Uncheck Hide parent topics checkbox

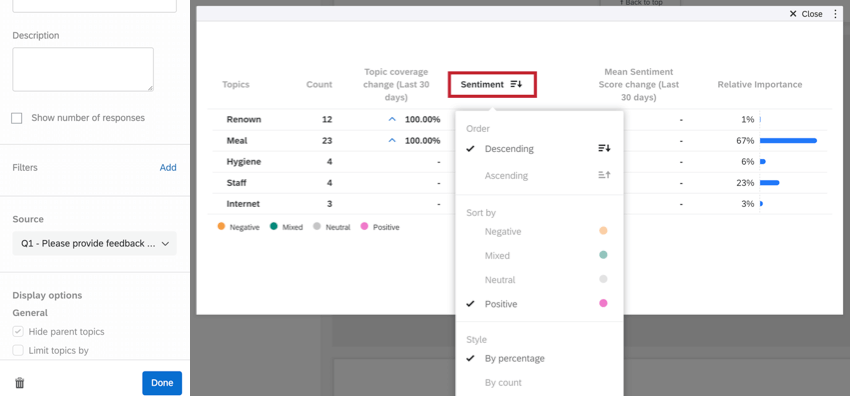(x=18, y=332)
